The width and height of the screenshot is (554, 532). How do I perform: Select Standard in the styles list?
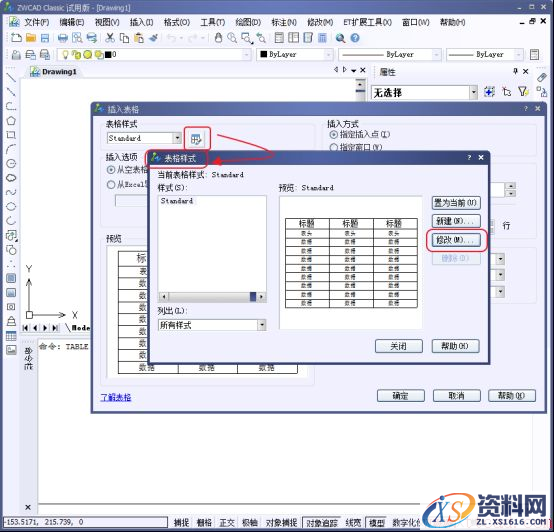[x=177, y=201]
